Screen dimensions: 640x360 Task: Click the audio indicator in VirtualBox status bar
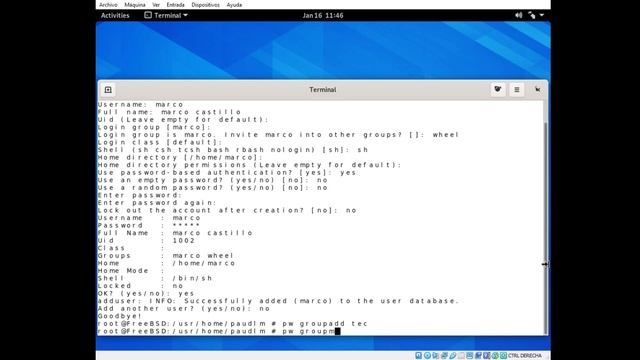436,356
